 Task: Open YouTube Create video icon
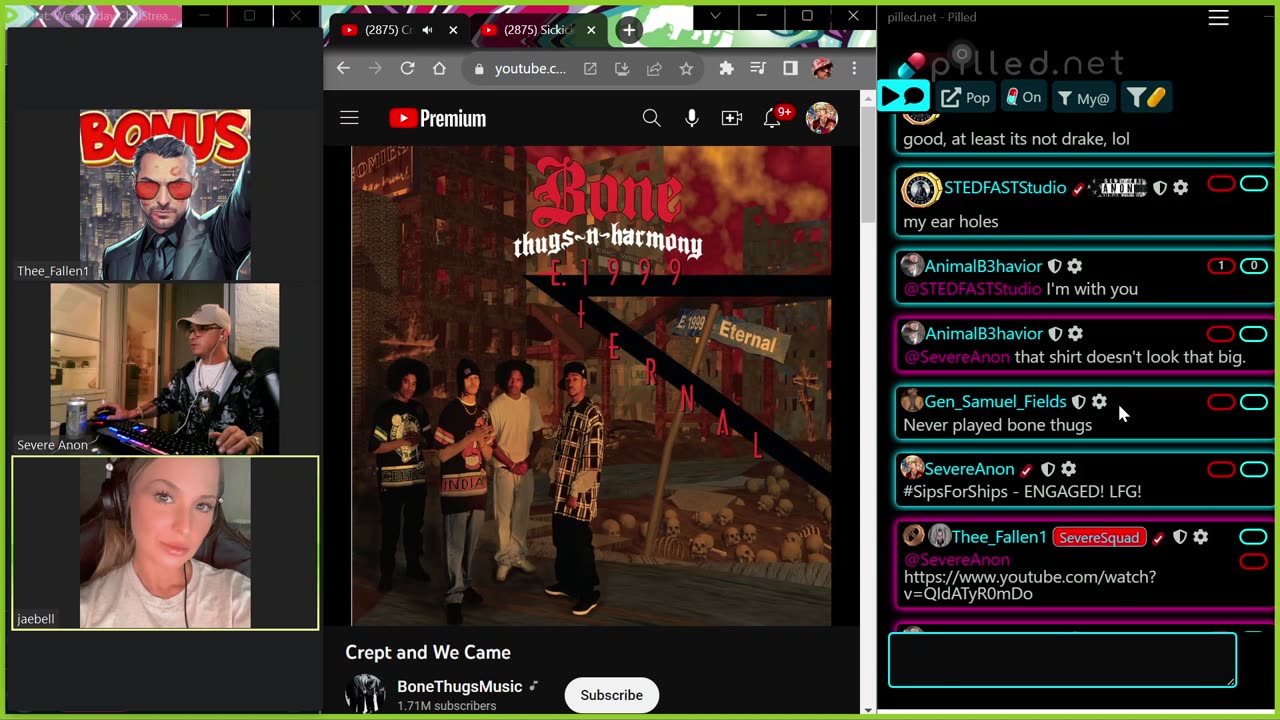732,118
